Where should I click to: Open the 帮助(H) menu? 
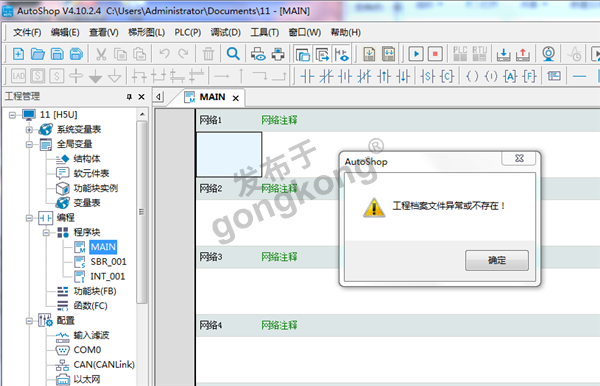click(346, 33)
